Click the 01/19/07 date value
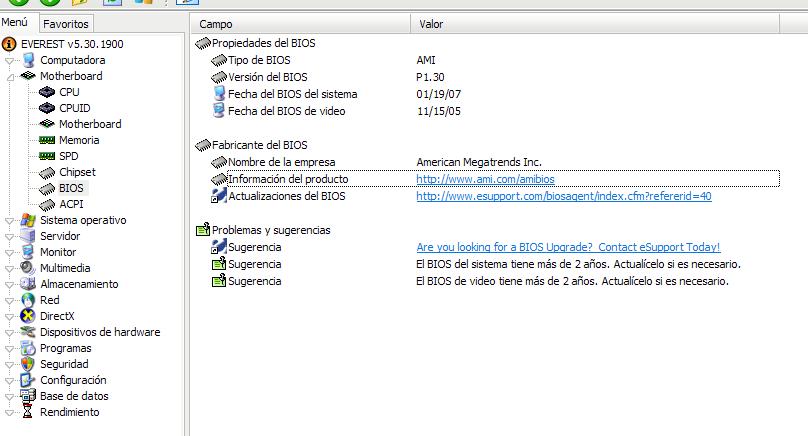The width and height of the screenshot is (808, 436). [439, 94]
